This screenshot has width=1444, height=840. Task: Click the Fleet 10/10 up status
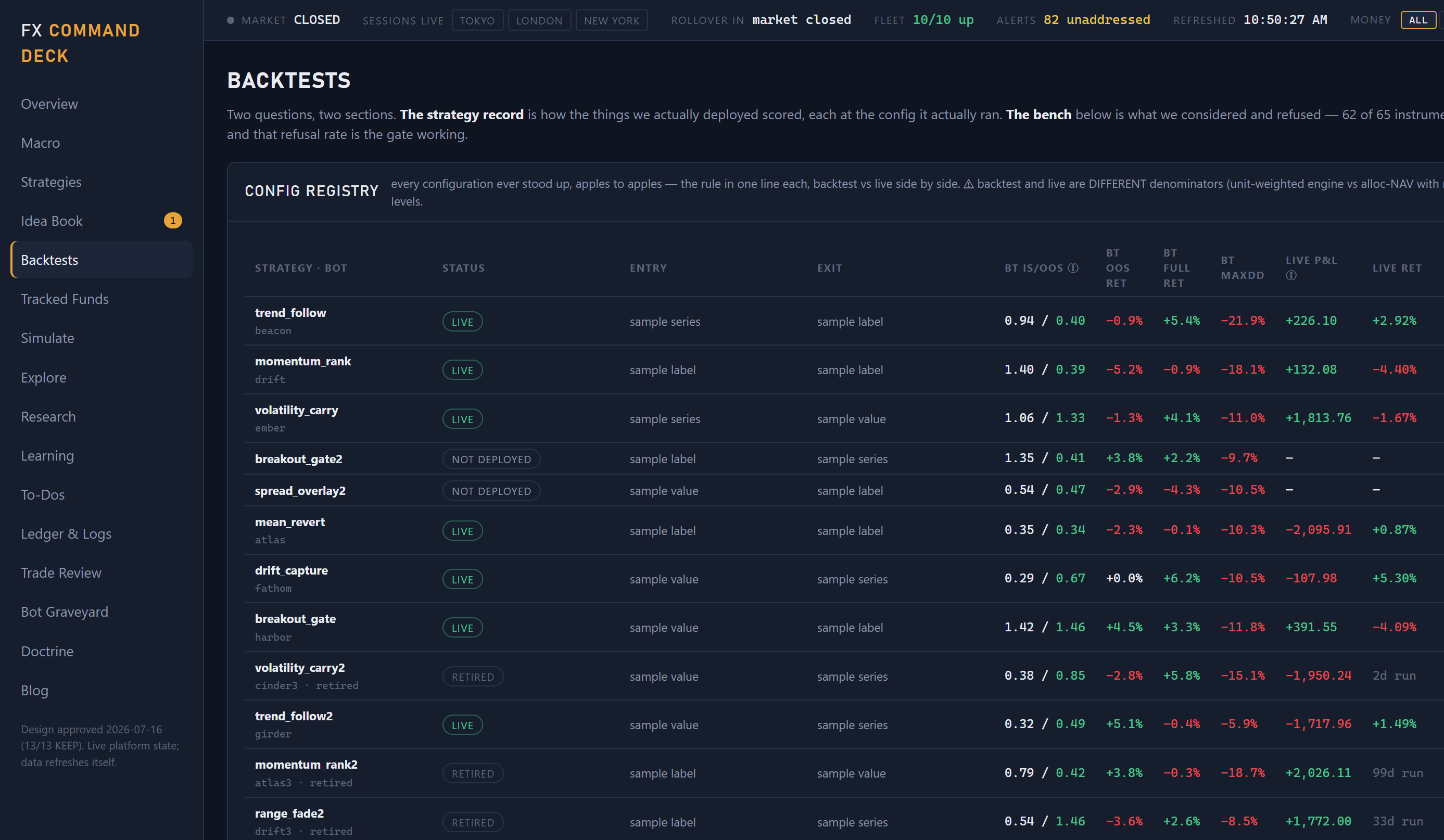pyautogui.click(x=943, y=20)
